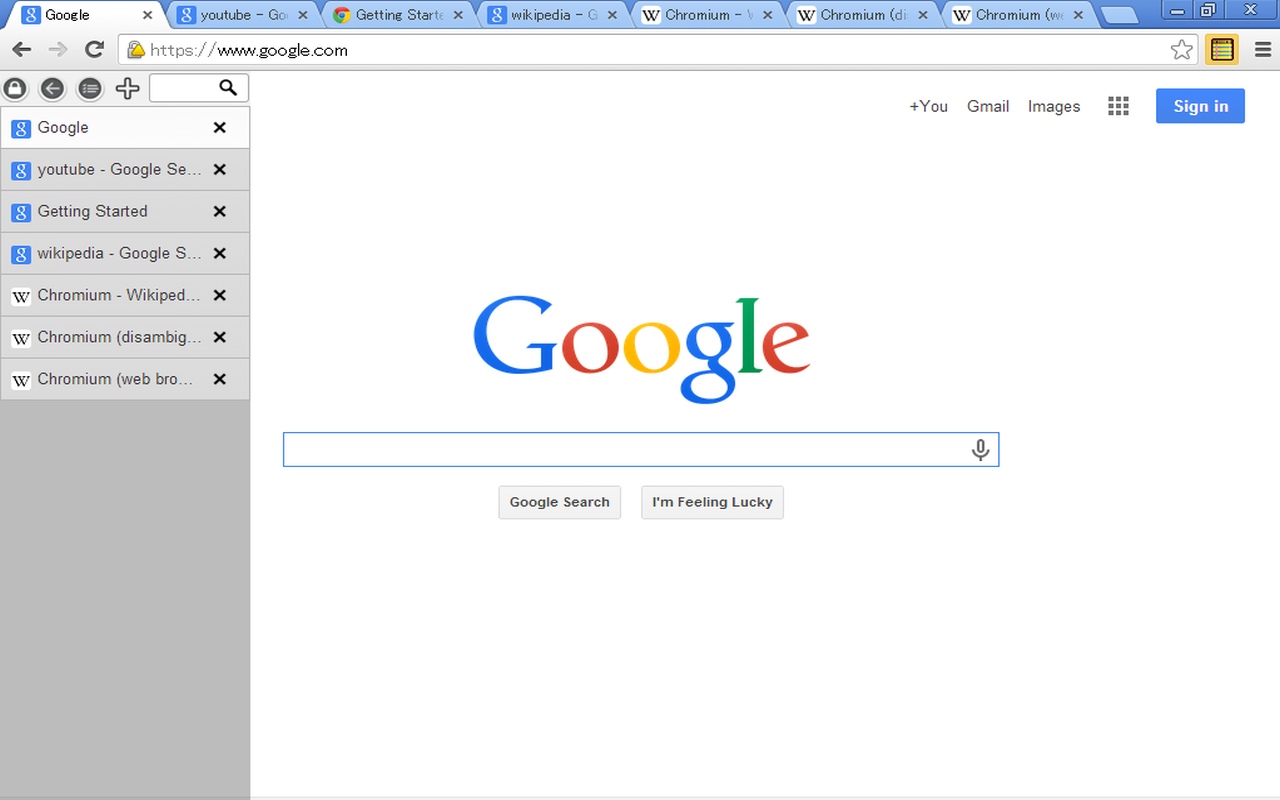Add a new tab with plus icon
The width and height of the screenshot is (1280, 800).
point(127,89)
